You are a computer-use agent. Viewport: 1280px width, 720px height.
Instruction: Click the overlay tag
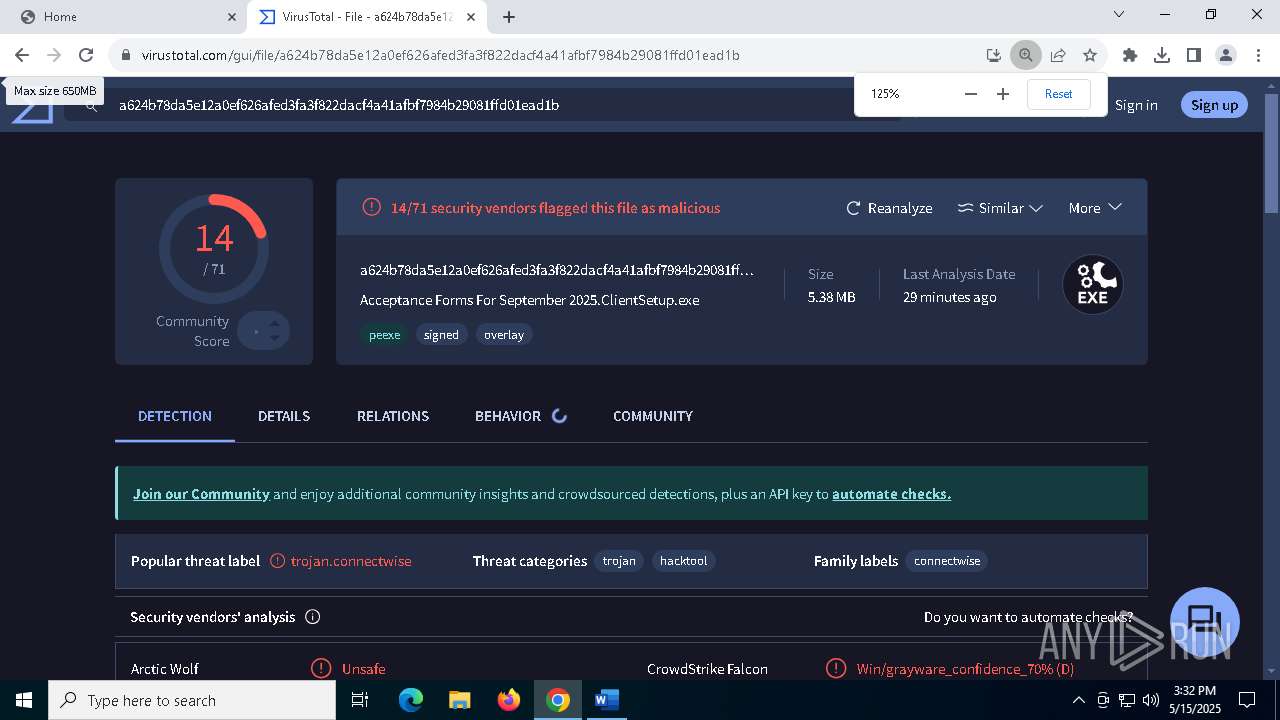coord(504,335)
